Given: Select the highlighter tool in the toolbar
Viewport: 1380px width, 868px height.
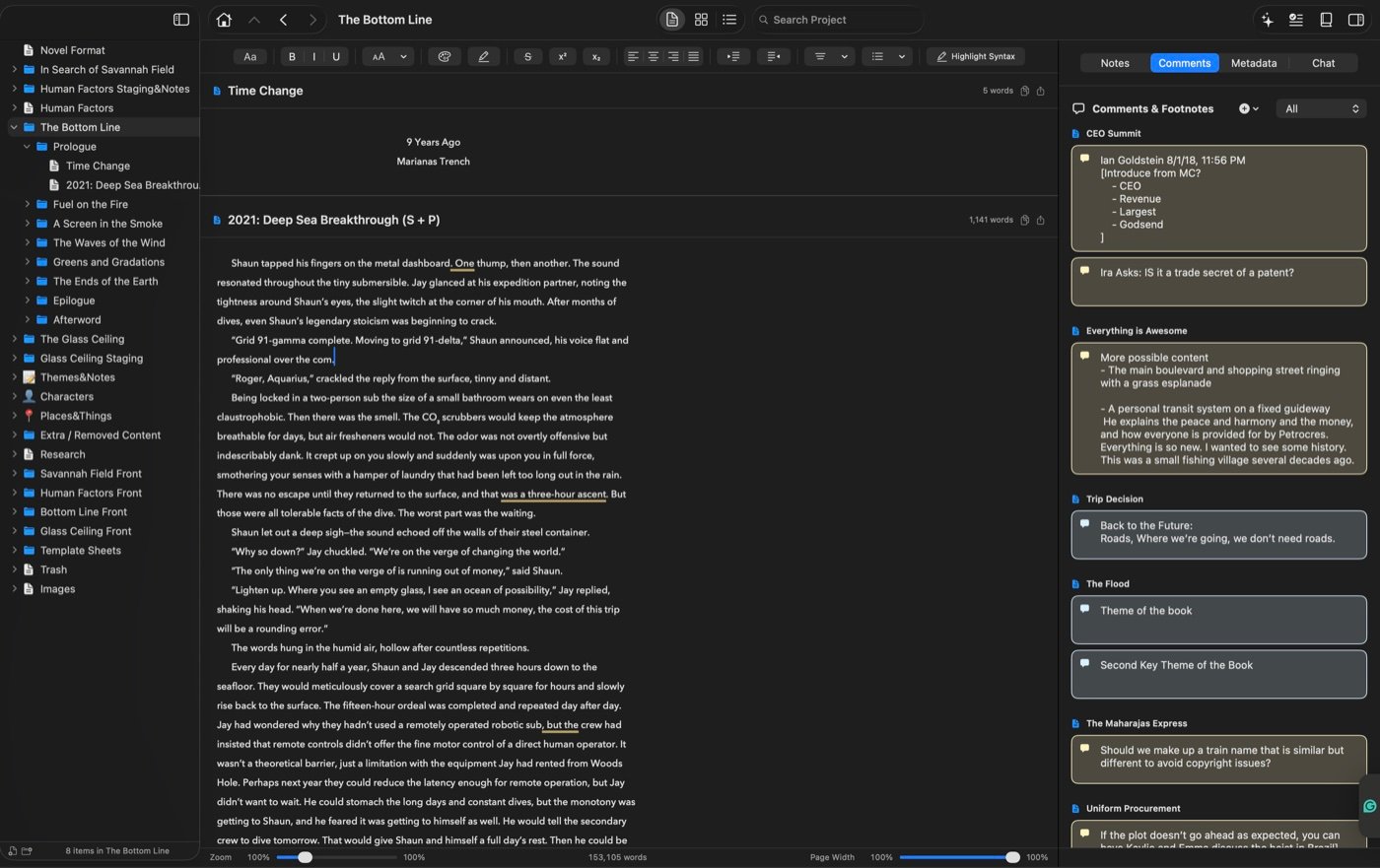Looking at the screenshot, I should tap(483, 56).
